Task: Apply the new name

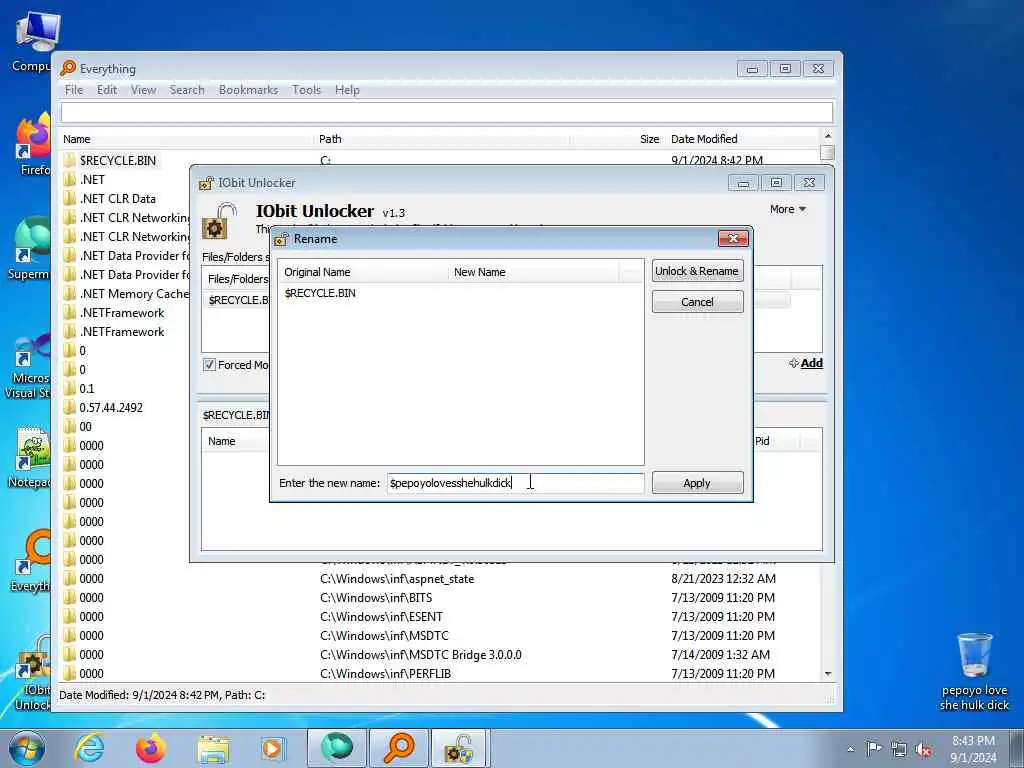Action: [x=697, y=483]
